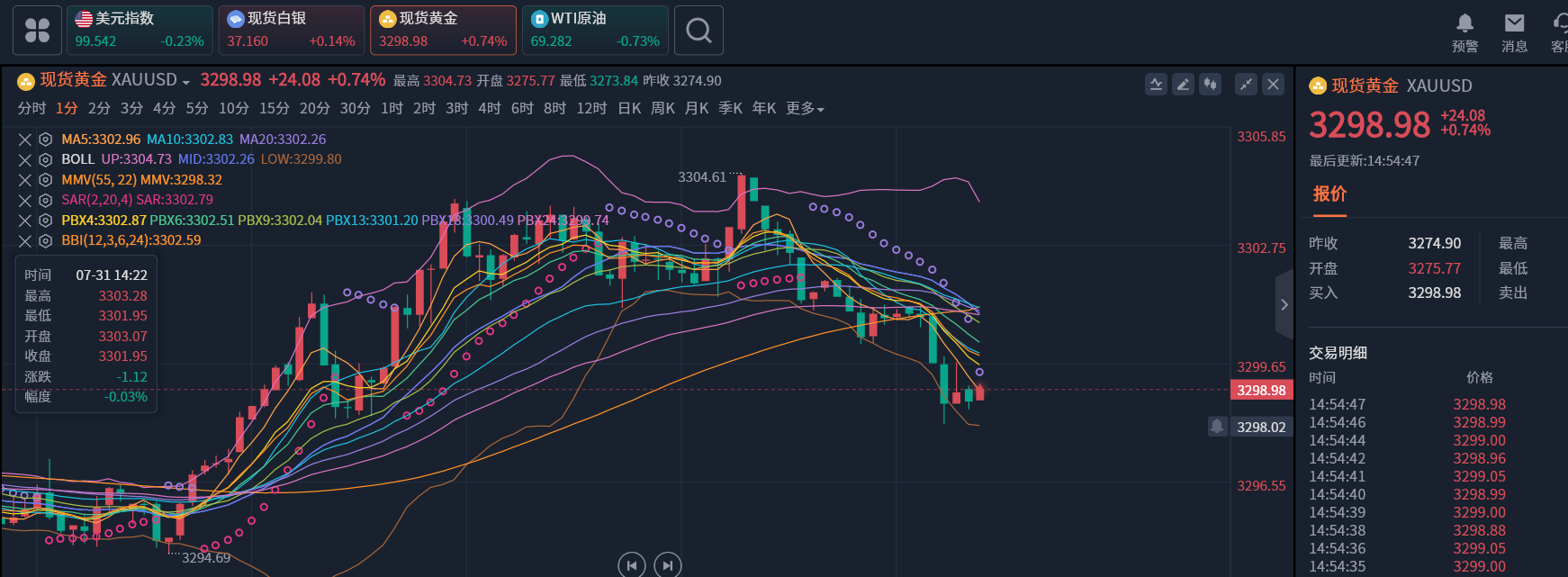Close the chart panel with X
This screenshot has height=577, width=1568.
click(x=1274, y=85)
